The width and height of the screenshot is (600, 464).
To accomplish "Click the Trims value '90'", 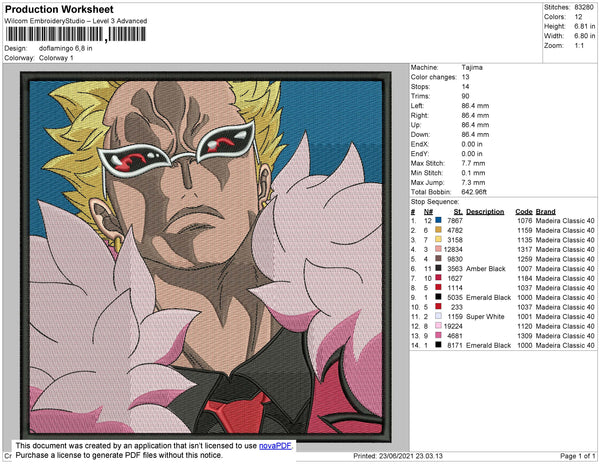I will [x=465, y=96].
